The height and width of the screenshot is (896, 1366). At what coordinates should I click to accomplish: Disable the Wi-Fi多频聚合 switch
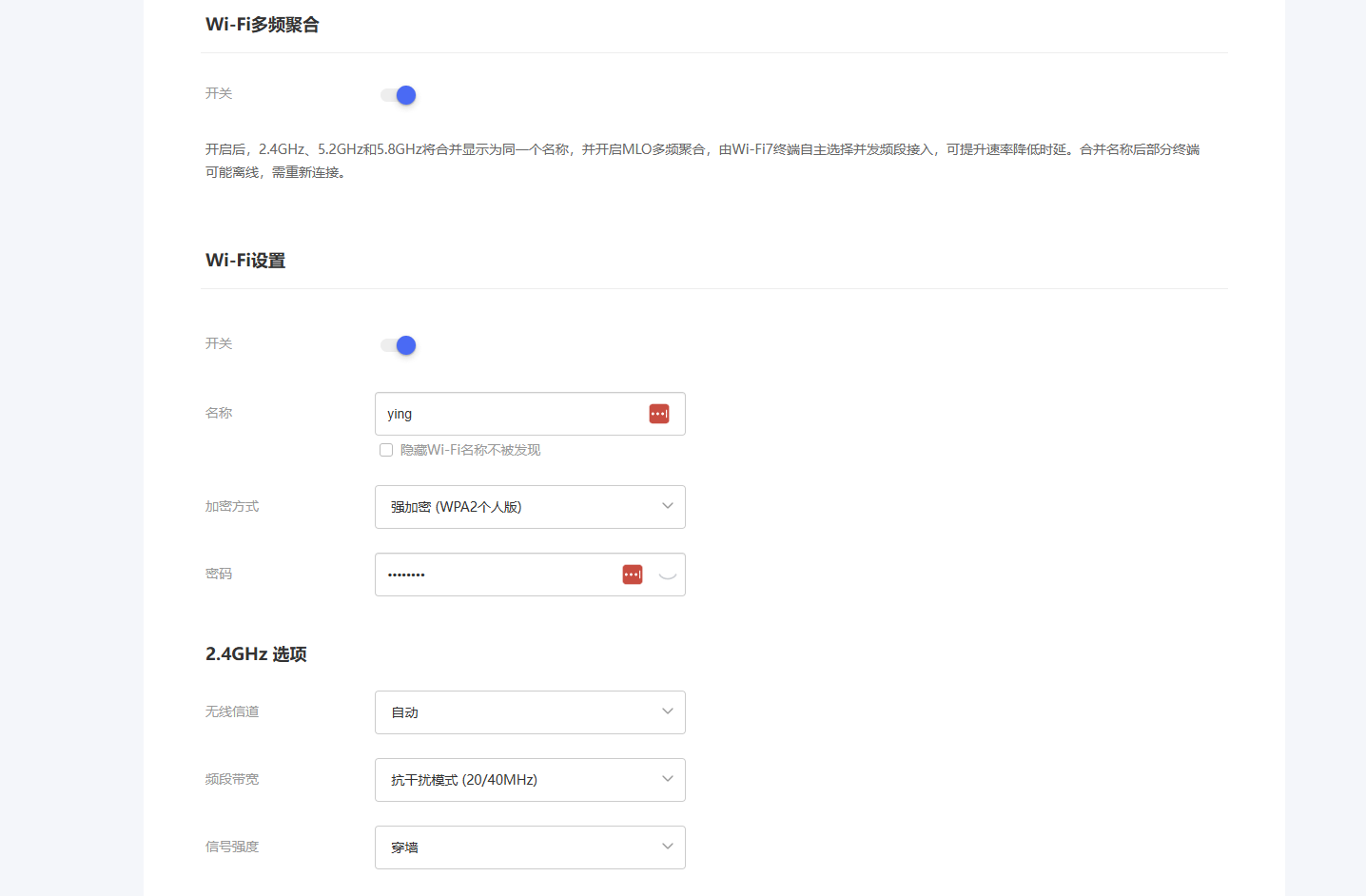click(397, 94)
